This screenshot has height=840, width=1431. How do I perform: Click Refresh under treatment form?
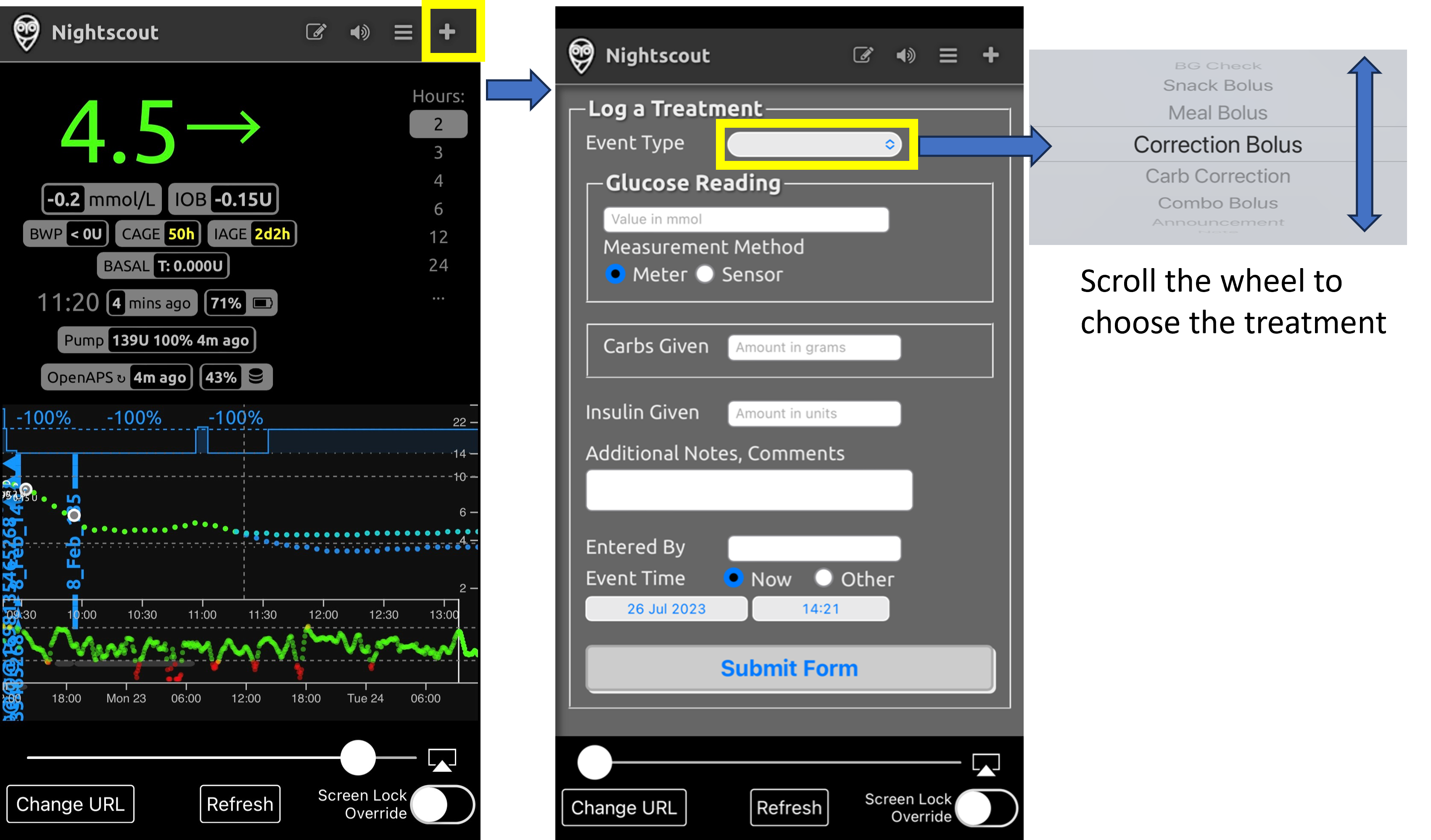pyautogui.click(x=789, y=808)
